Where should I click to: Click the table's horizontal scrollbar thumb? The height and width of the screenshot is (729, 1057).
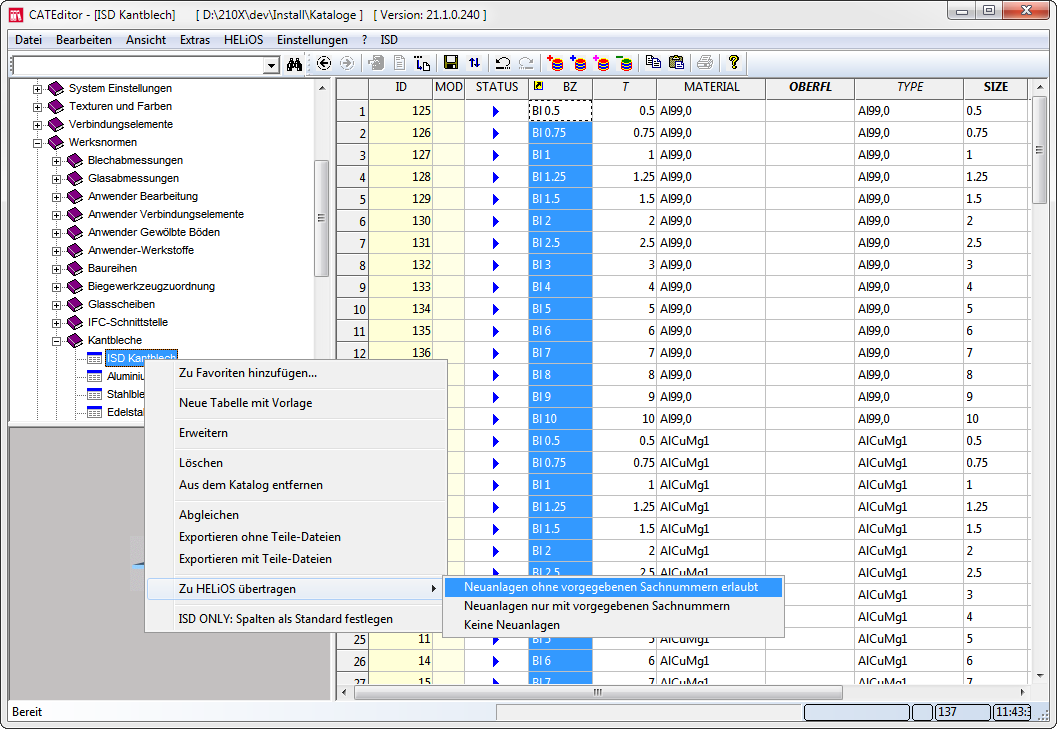598,692
